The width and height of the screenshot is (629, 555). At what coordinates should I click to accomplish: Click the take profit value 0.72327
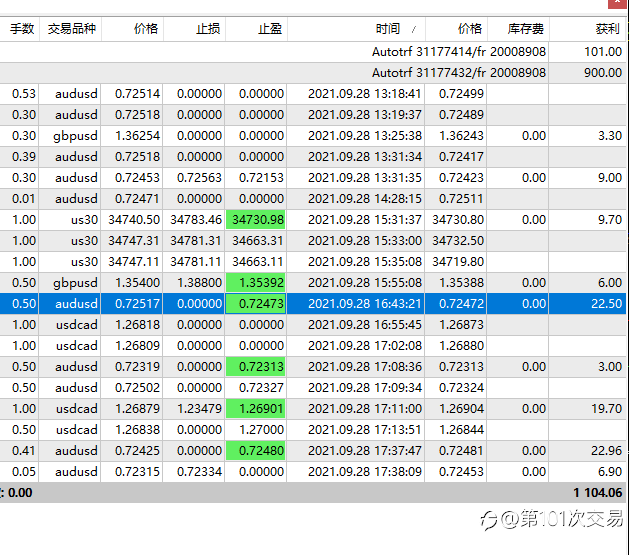point(261,388)
